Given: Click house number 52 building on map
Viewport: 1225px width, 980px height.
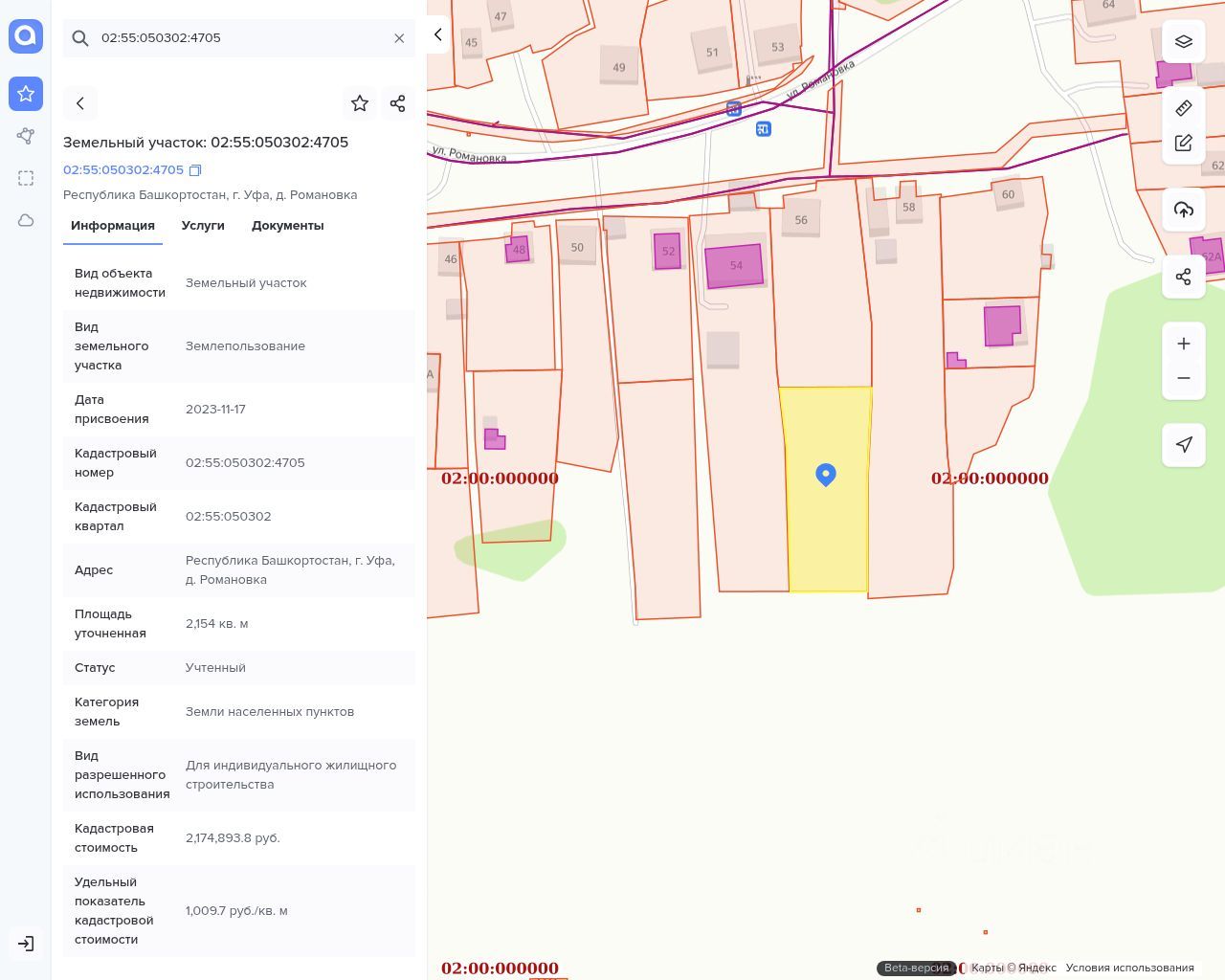Looking at the screenshot, I should 668,252.
